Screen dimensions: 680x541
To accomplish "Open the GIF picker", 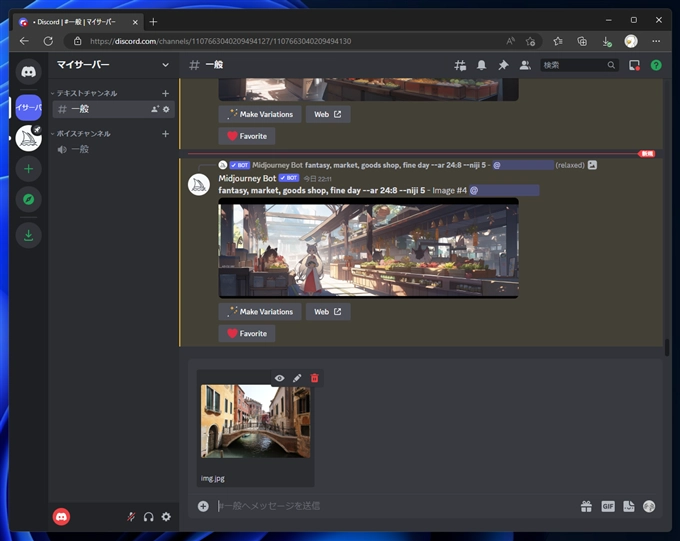I will pyautogui.click(x=608, y=506).
